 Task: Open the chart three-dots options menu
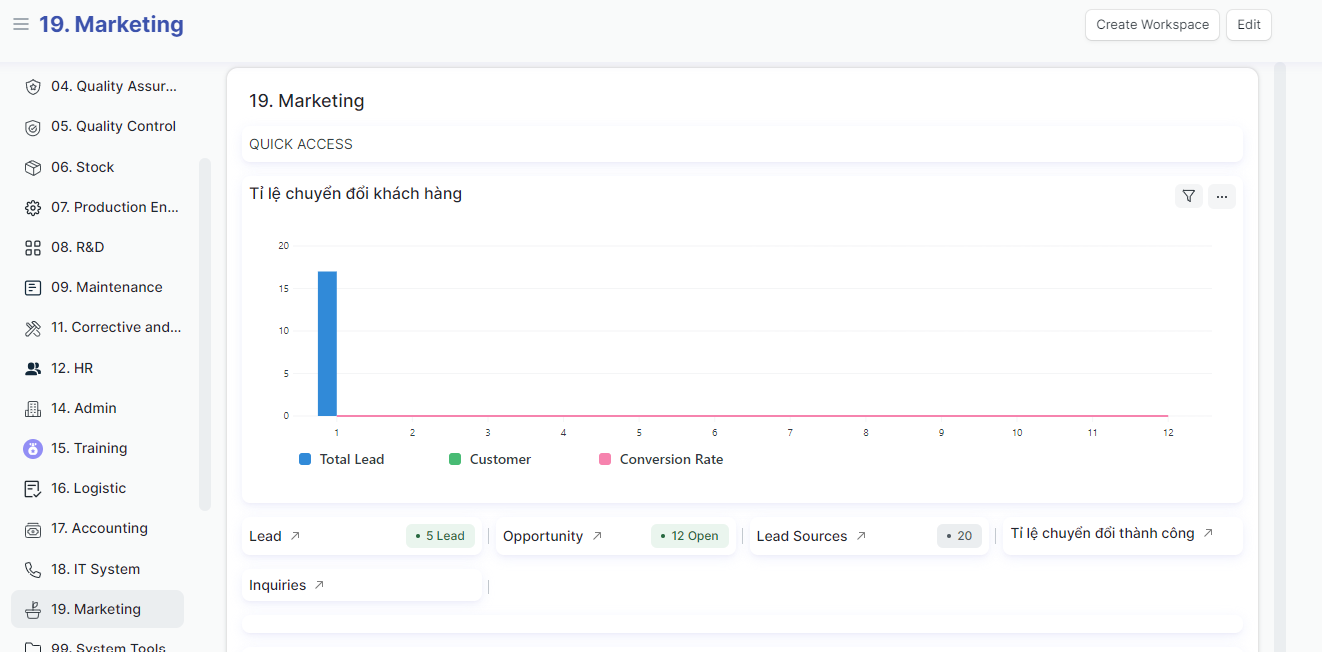coord(1221,196)
